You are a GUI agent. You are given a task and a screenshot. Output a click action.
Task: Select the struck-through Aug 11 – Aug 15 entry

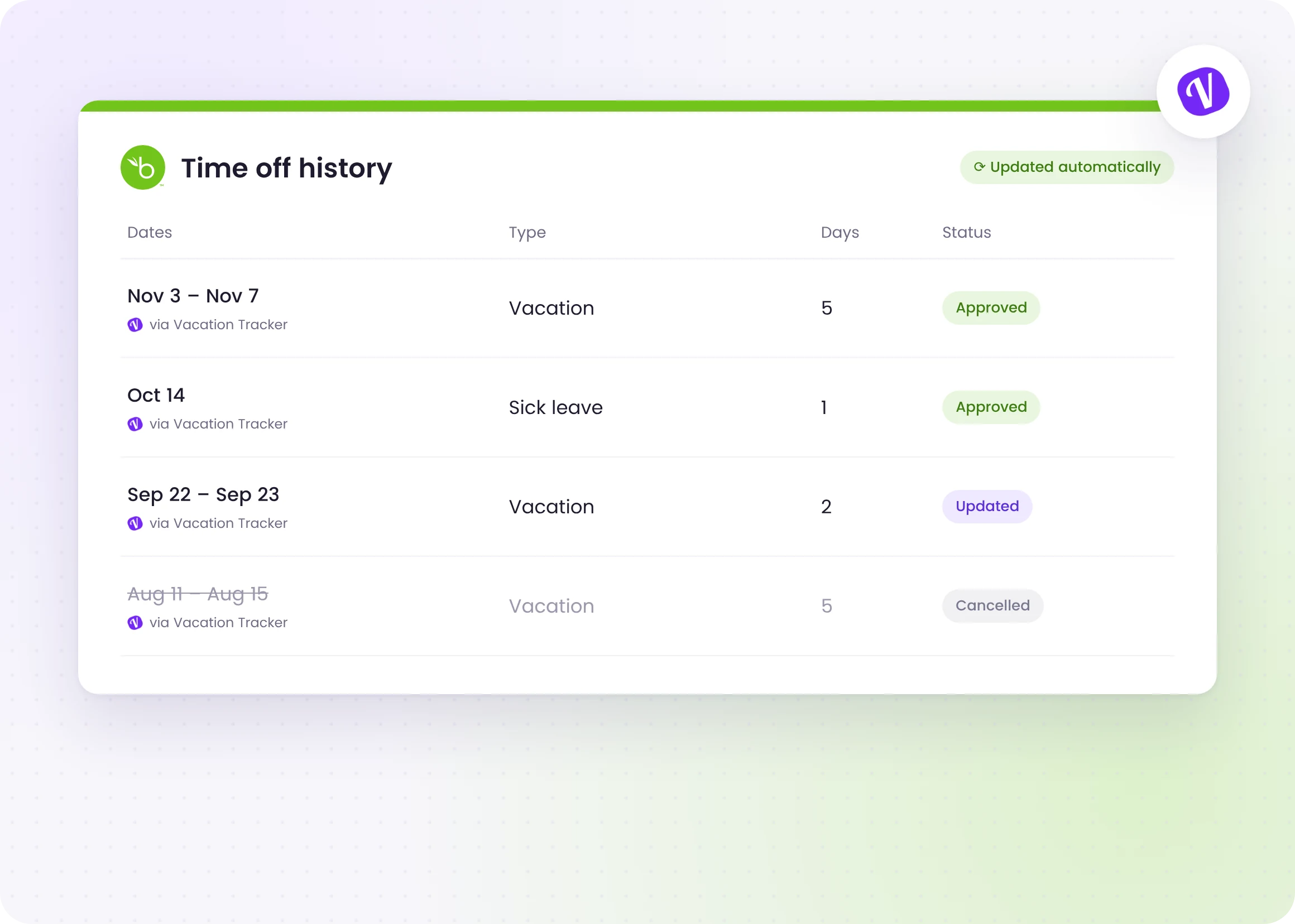(198, 594)
